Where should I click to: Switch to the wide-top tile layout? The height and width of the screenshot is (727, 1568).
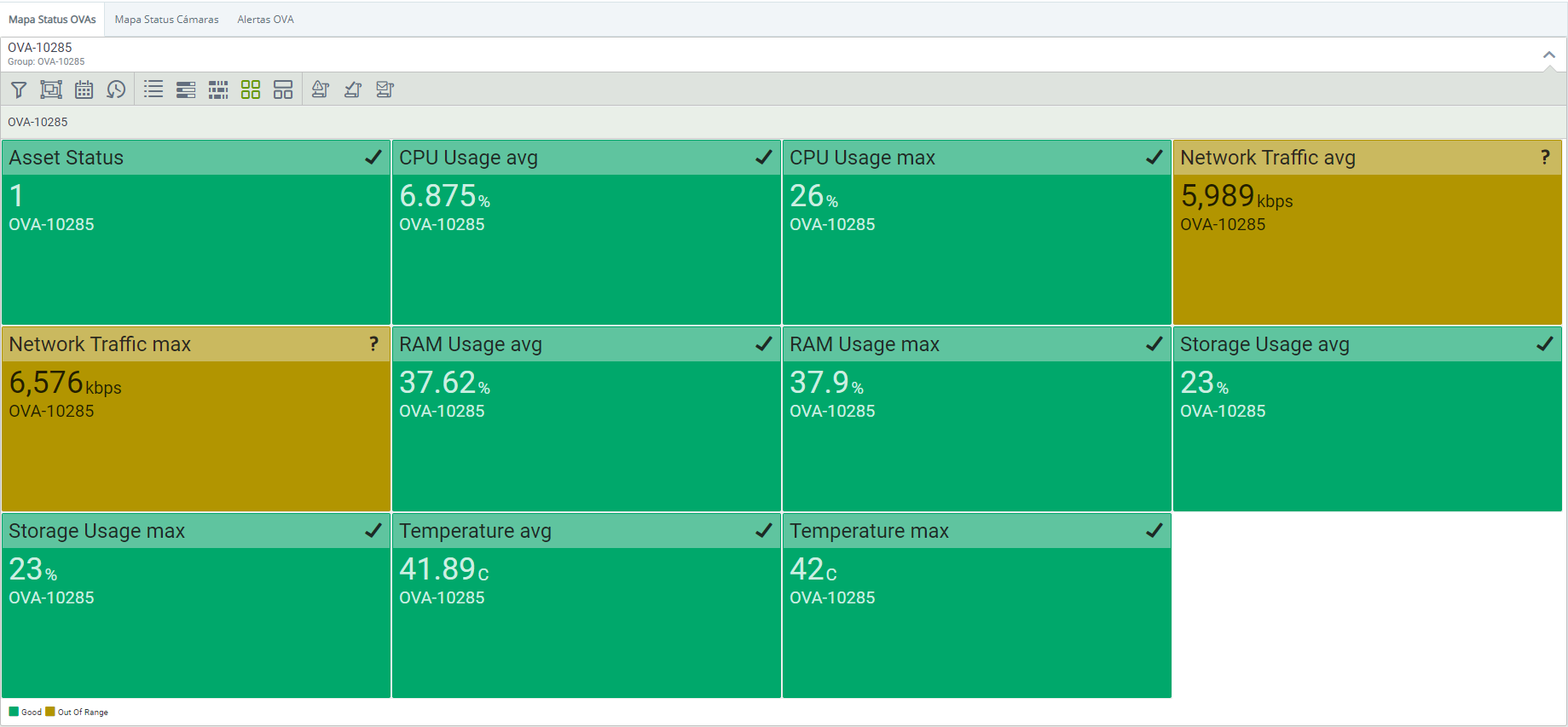coord(283,89)
